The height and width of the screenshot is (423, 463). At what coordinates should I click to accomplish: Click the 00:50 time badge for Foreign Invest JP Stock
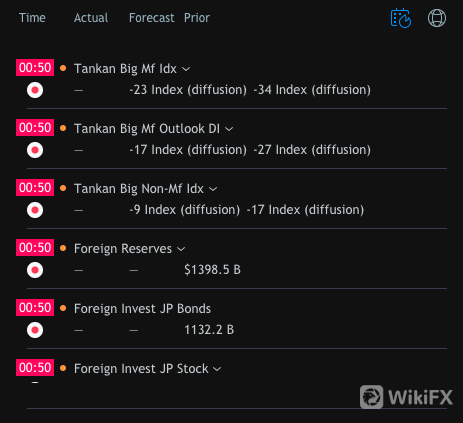35,368
